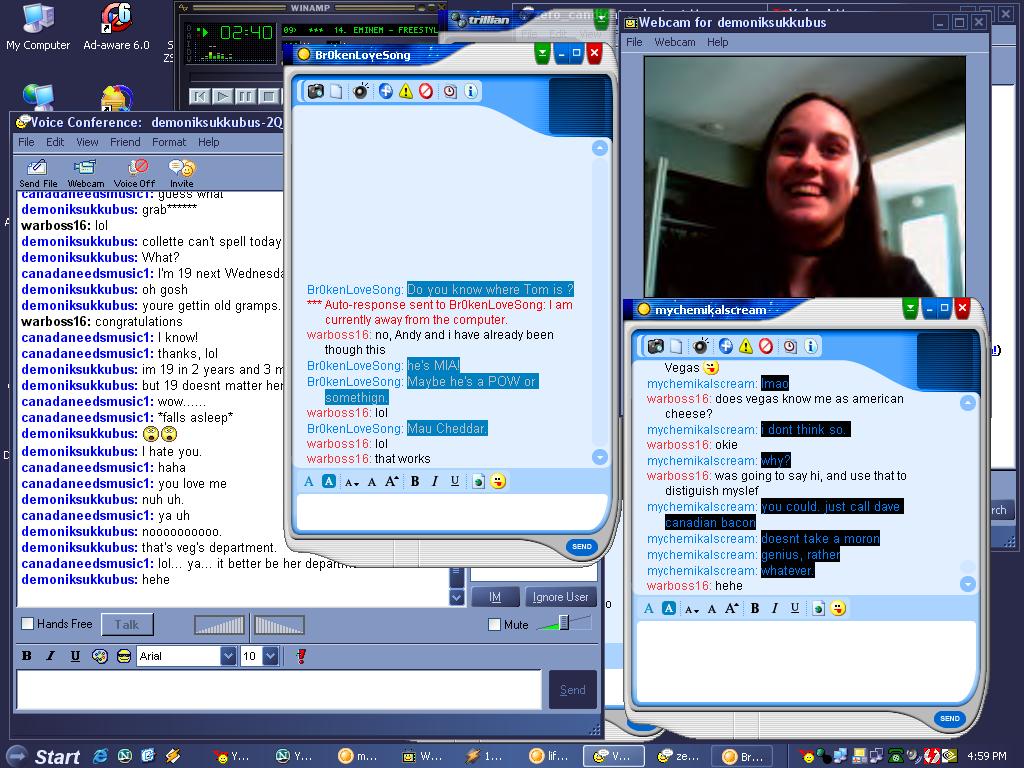Click blank page icon in BrOkenLoveSong toolbar
Screen dimensions: 1024x768
[336, 91]
